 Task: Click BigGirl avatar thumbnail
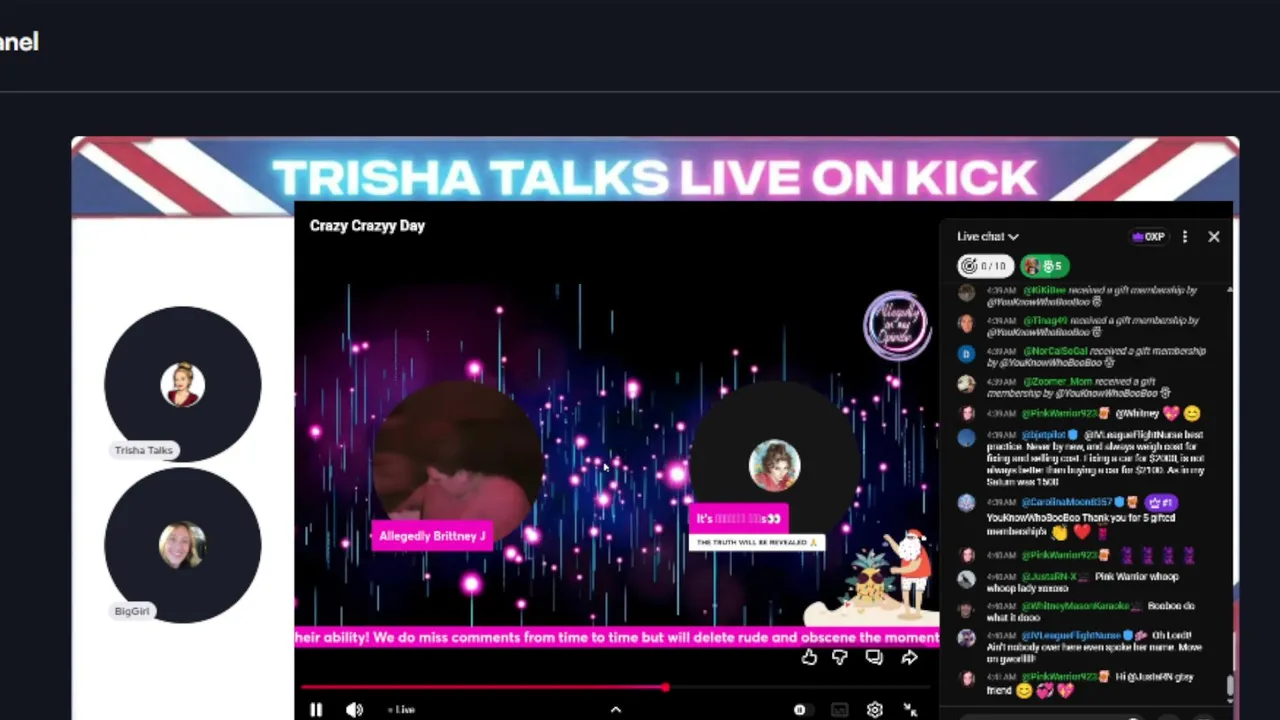(182, 545)
